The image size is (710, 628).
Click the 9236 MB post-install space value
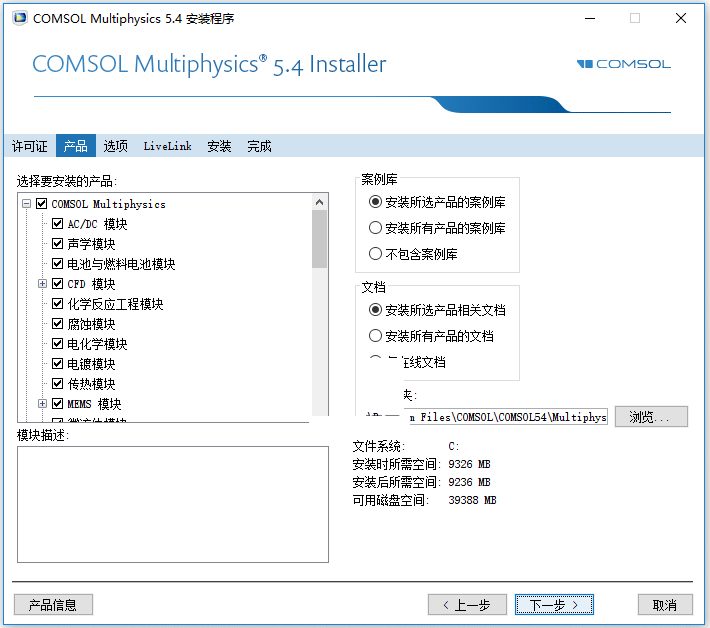tap(470, 482)
